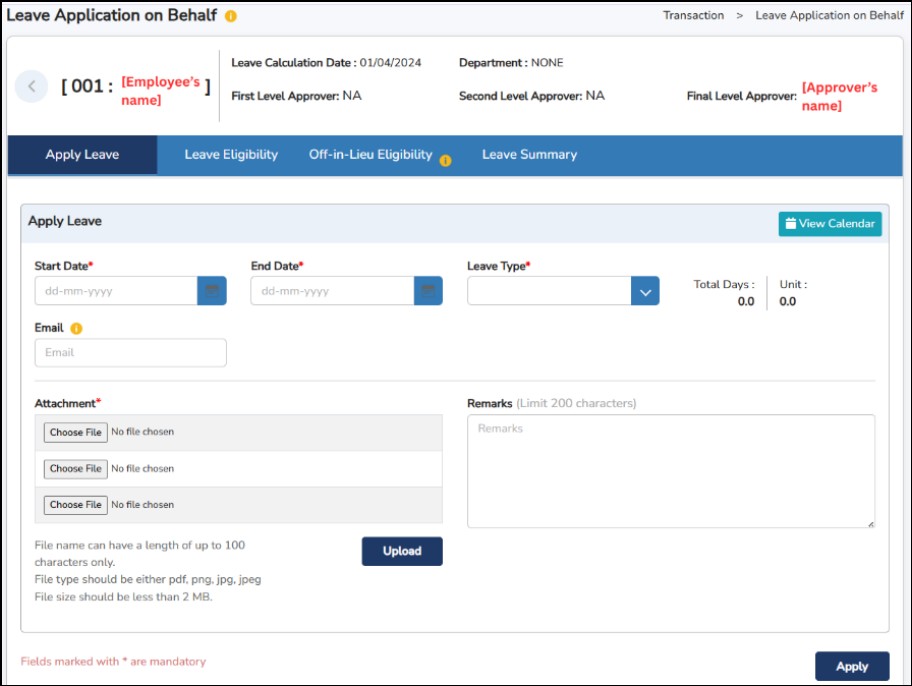912x686 pixels.
Task: Click the first Choose File button
Action: coord(76,433)
